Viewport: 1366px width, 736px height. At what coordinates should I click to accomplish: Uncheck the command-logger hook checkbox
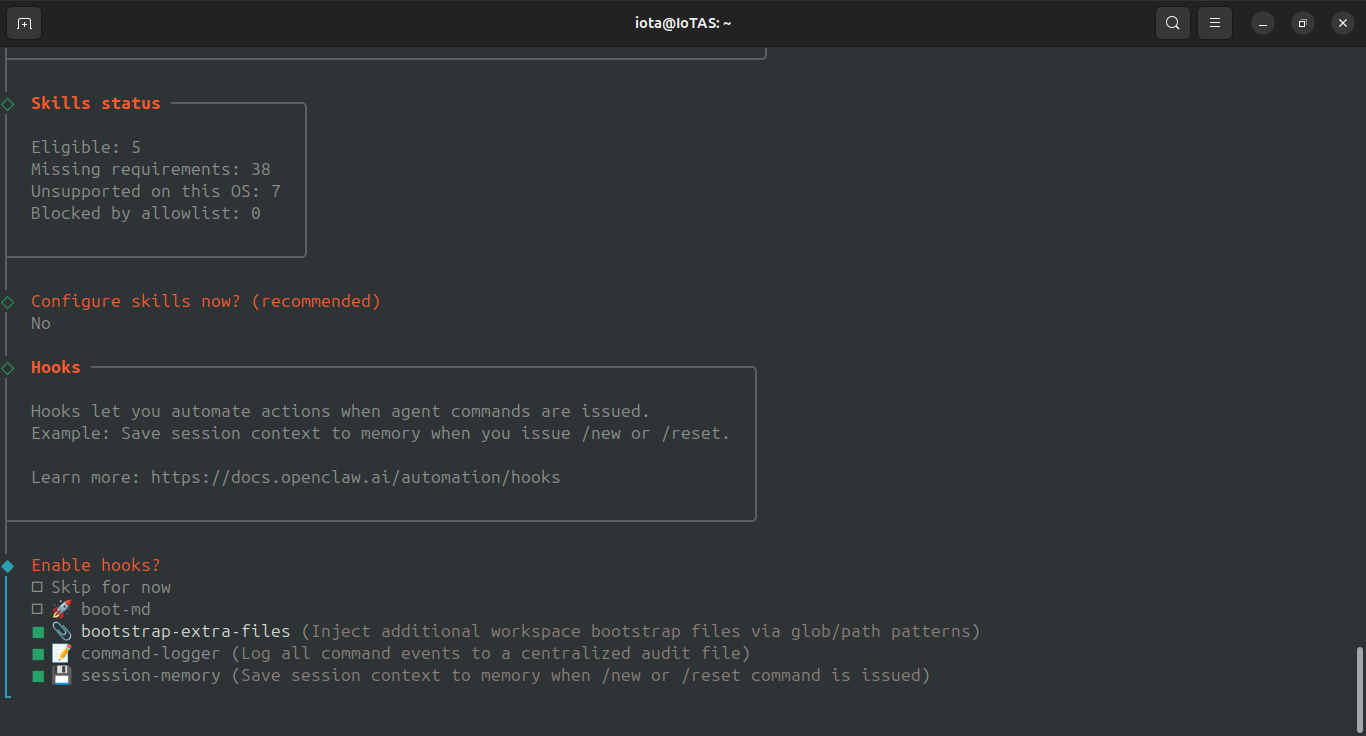click(x=37, y=654)
